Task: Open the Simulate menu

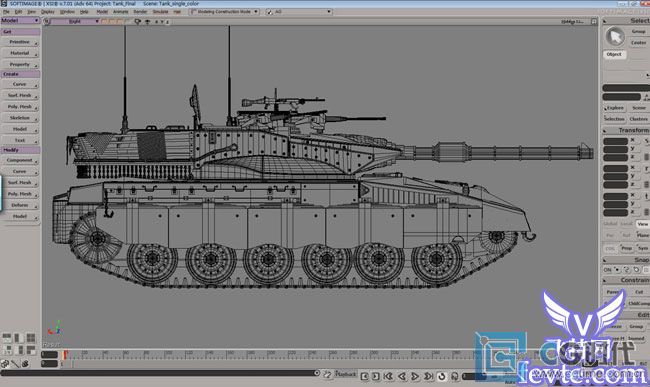Action: [x=160, y=12]
